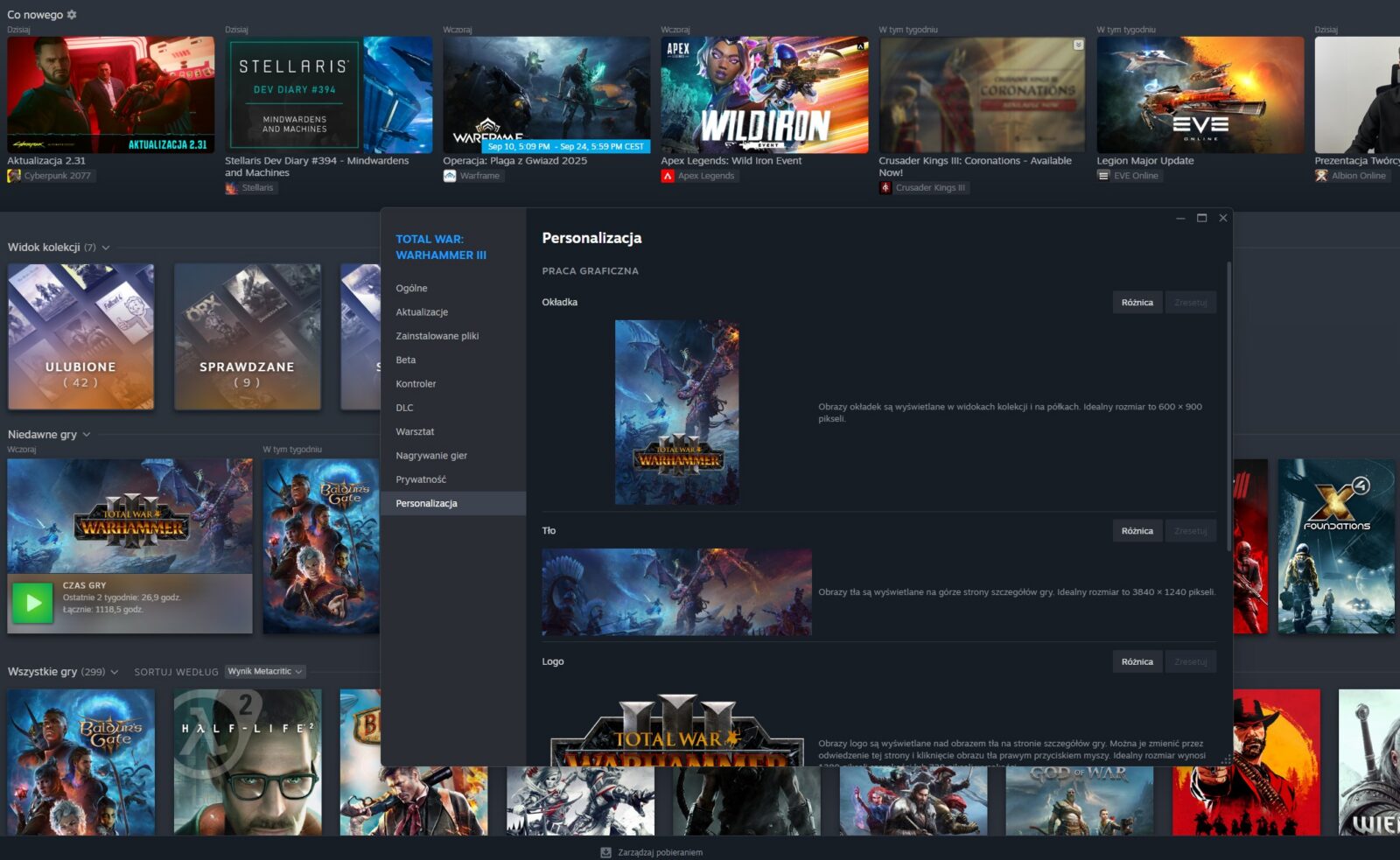Switch to the Zainstalowane pliki section

[x=437, y=336]
